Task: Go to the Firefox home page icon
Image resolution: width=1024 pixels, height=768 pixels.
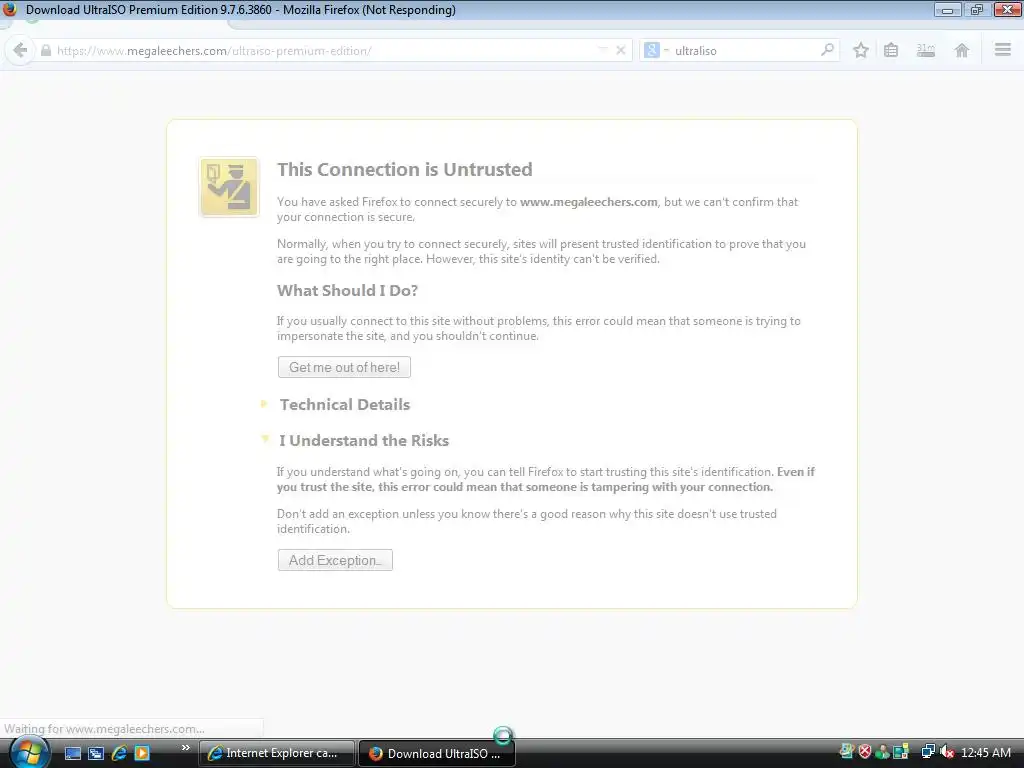Action: click(x=961, y=50)
